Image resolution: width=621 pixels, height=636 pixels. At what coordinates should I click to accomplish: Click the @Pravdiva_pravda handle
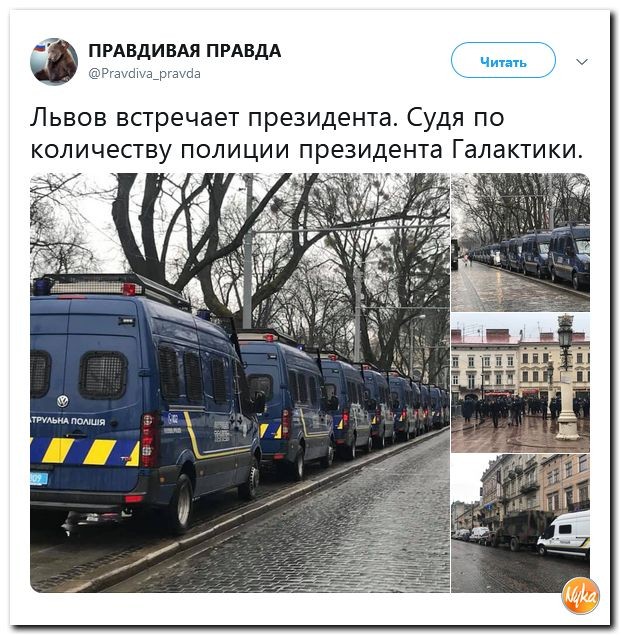pyautogui.click(x=144, y=74)
